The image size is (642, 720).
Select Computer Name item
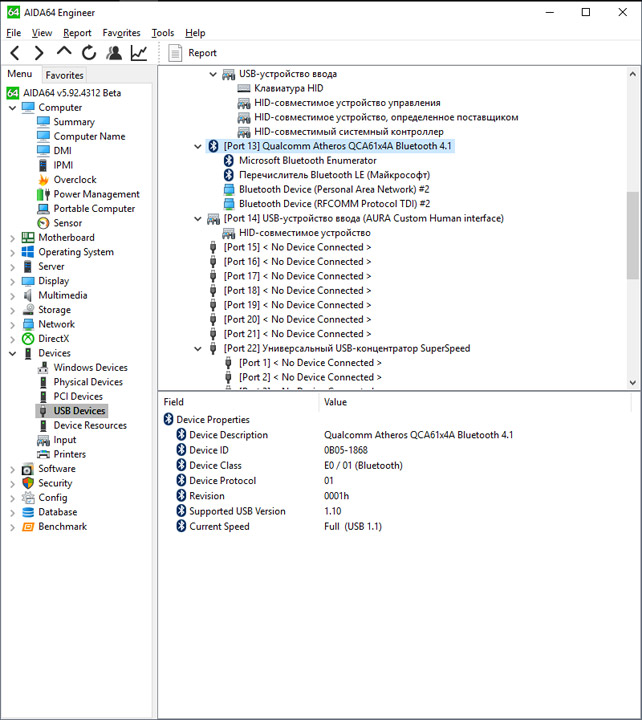(89, 136)
